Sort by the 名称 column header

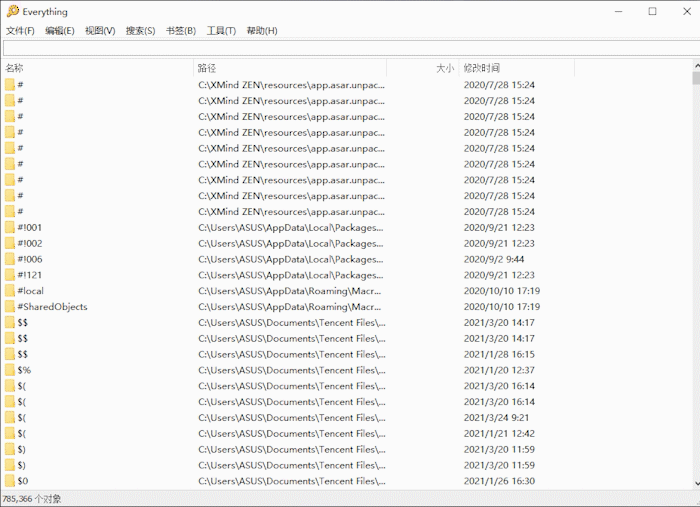pos(98,68)
